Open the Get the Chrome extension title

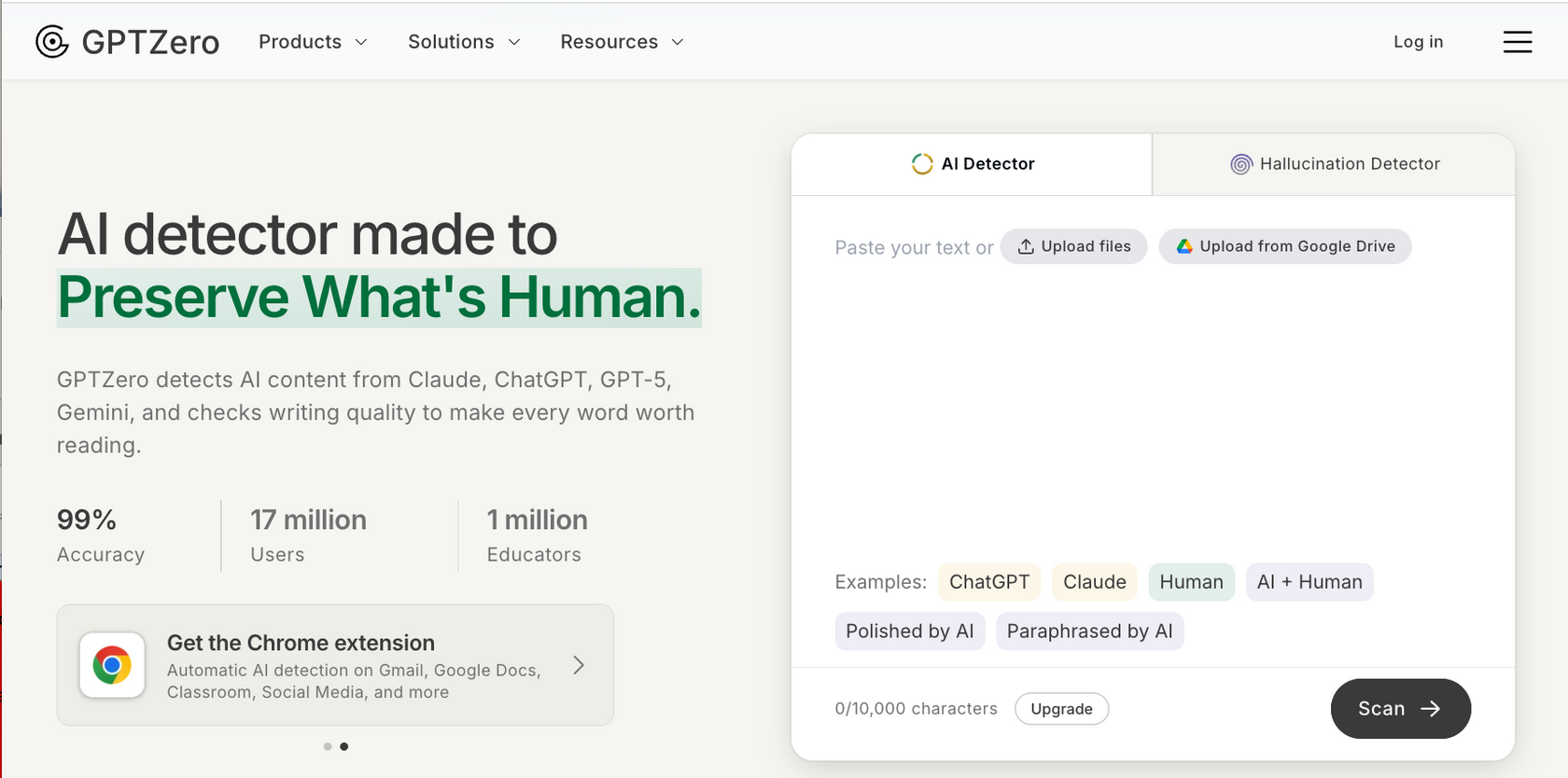coord(301,643)
